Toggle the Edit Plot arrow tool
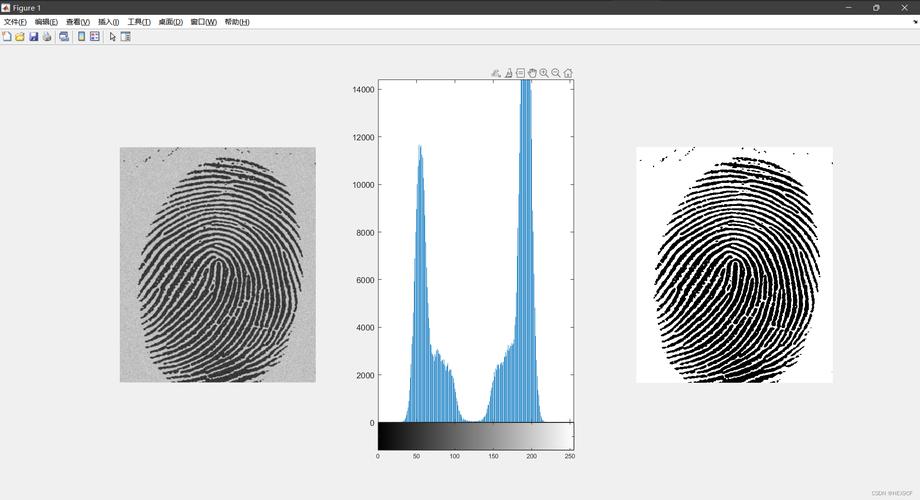The image size is (920, 500). pos(112,37)
